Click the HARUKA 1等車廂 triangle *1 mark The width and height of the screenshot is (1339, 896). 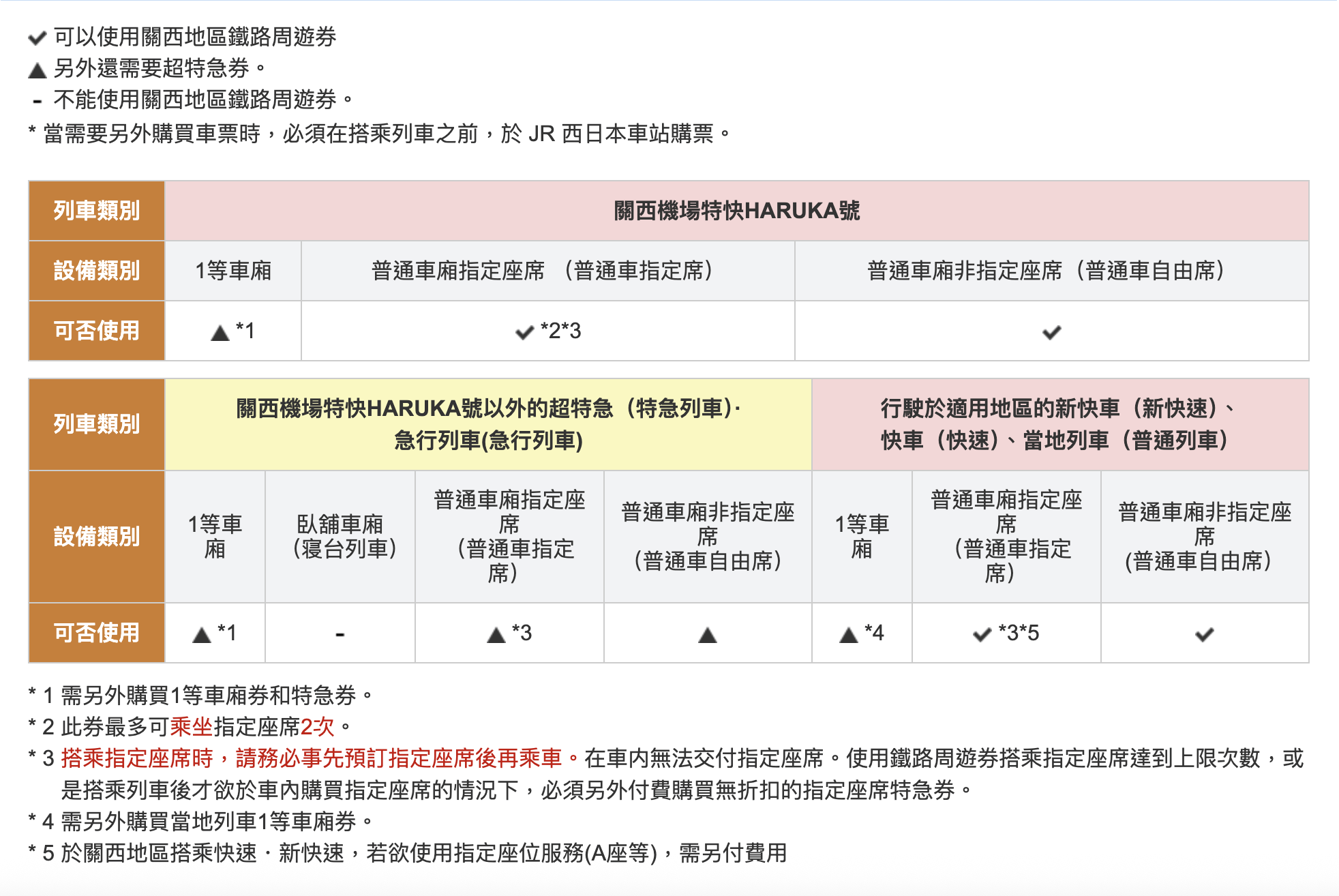(x=220, y=333)
